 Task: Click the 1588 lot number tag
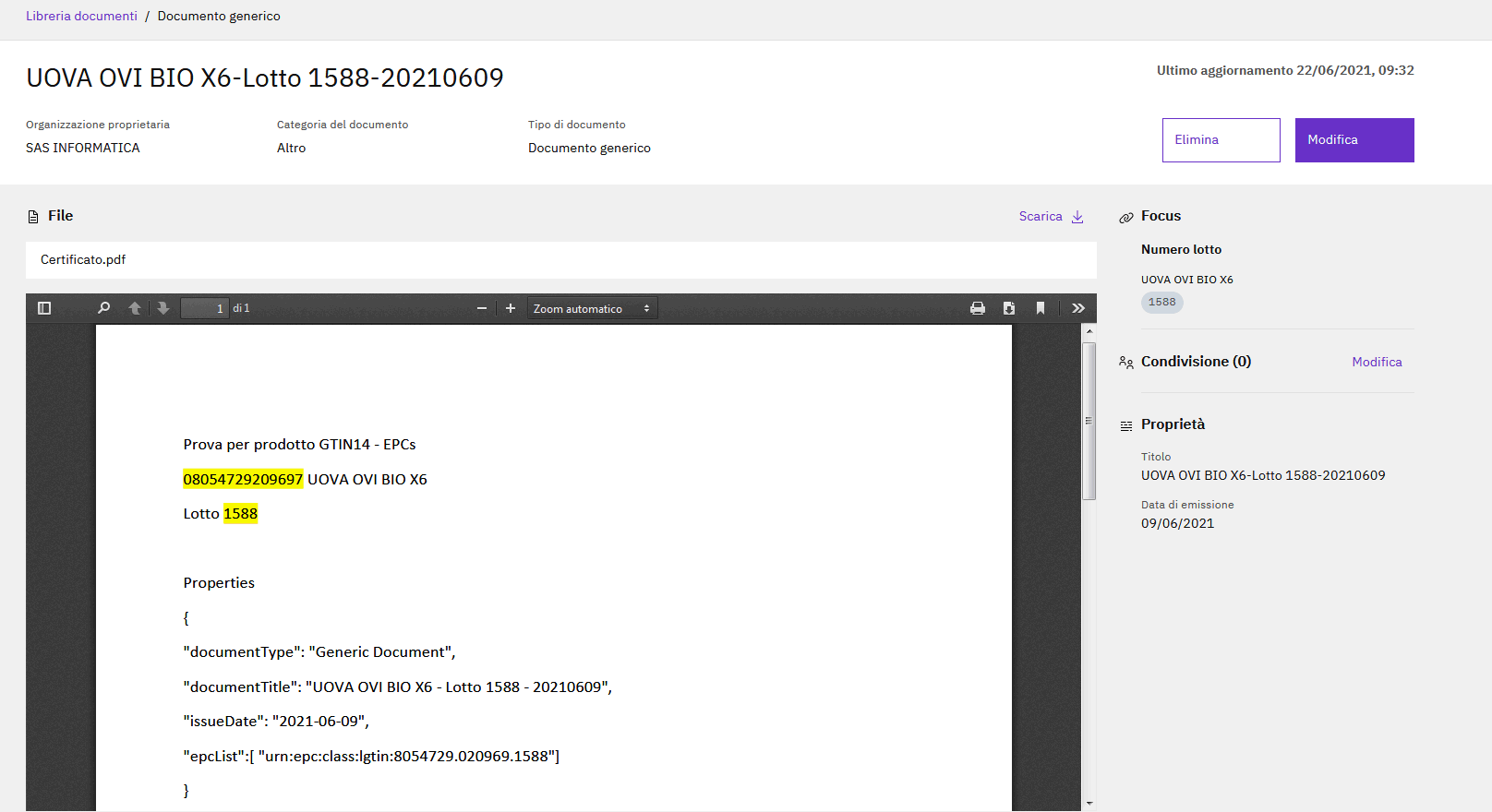1162,303
